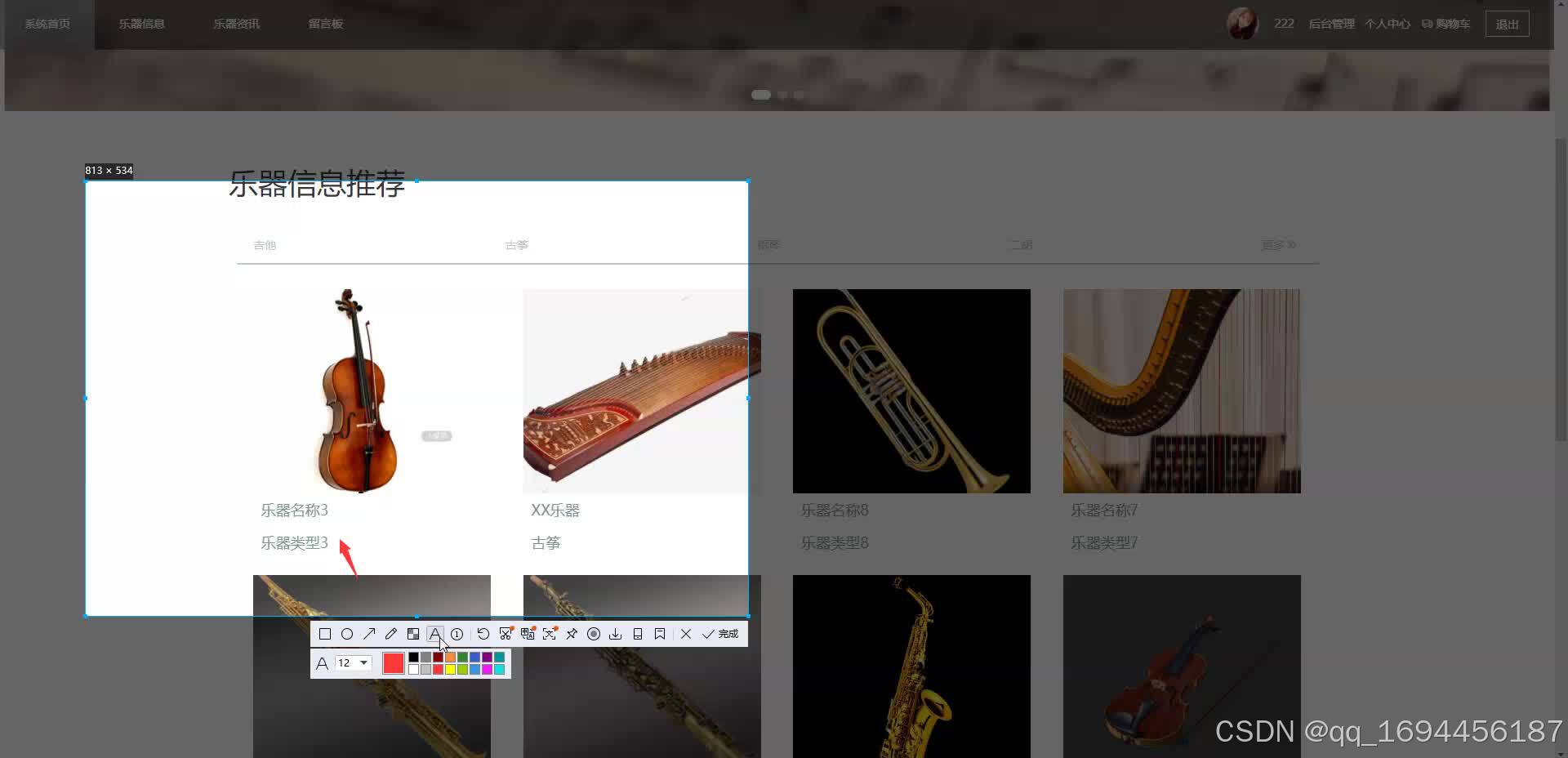This screenshot has height=758, width=1568.
Task: Open the 购物车 shopping cart
Action: point(1445,24)
